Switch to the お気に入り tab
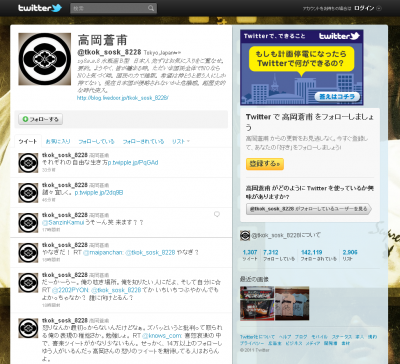The image size is (400, 364). pos(58,141)
